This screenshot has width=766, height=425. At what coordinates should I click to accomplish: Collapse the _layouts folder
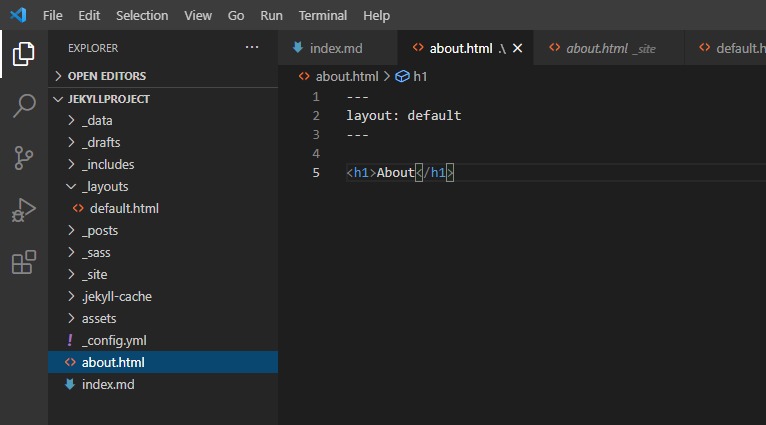104,186
